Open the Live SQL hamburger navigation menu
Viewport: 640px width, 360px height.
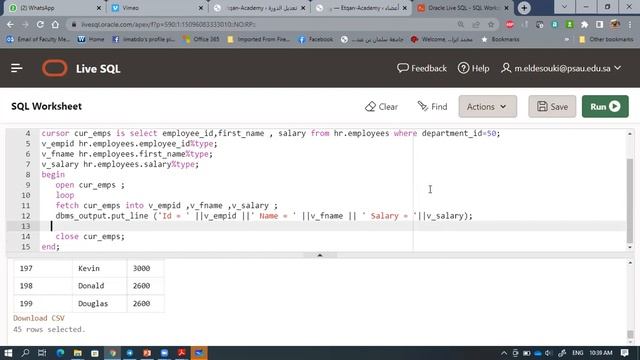[16, 68]
